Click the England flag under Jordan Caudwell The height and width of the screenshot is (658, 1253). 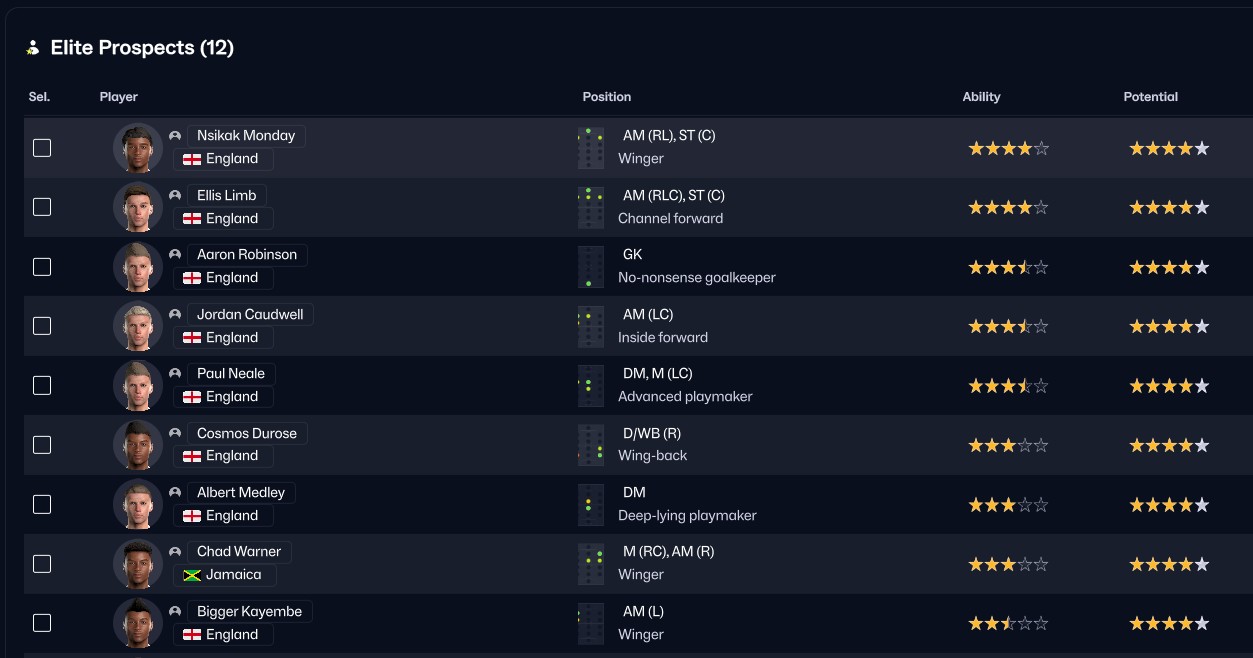(x=192, y=337)
